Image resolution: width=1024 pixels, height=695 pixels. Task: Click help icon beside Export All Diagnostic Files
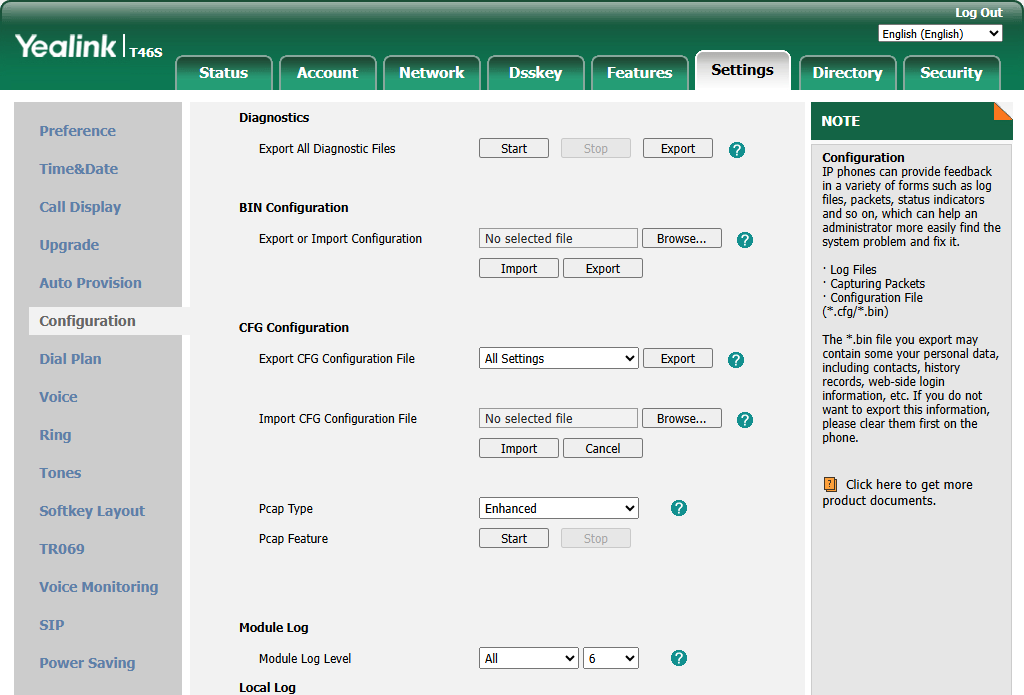click(737, 150)
